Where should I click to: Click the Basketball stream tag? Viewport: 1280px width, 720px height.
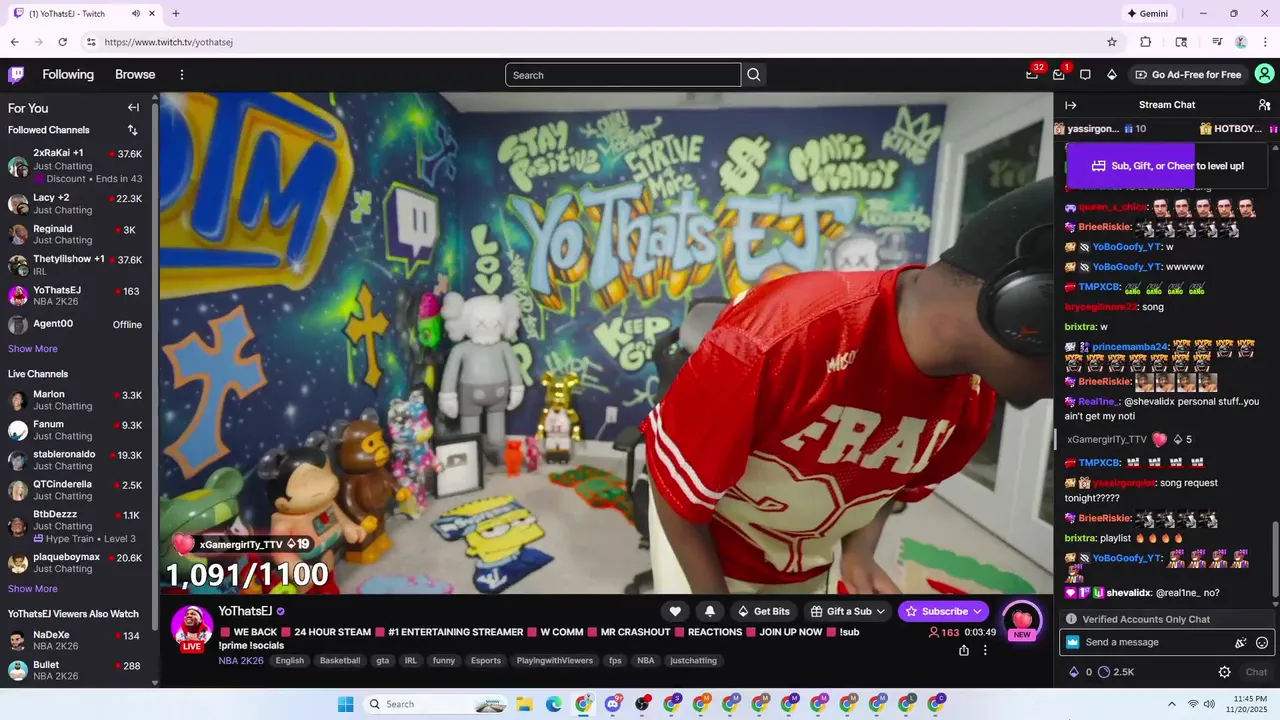tap(340, 661)
